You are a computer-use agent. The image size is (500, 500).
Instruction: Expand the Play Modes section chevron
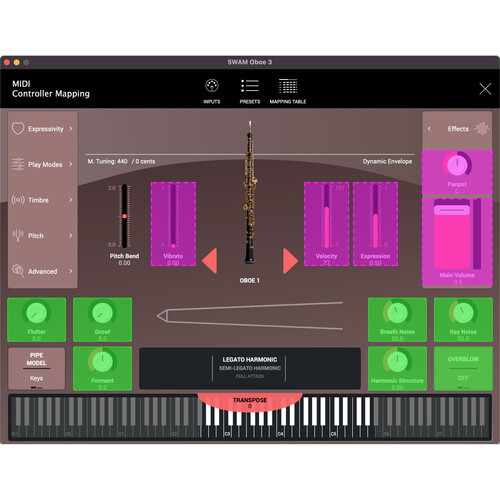click(71, 164)
